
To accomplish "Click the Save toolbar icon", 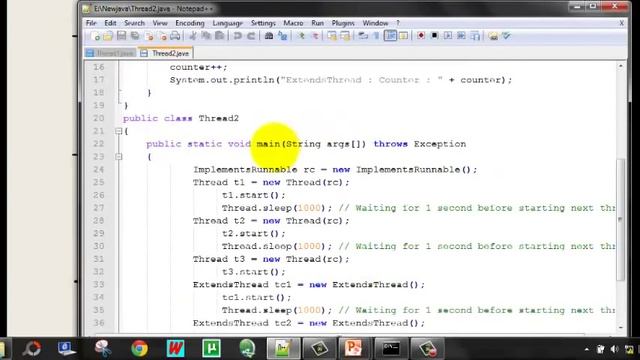I will (x=122, y=36).
